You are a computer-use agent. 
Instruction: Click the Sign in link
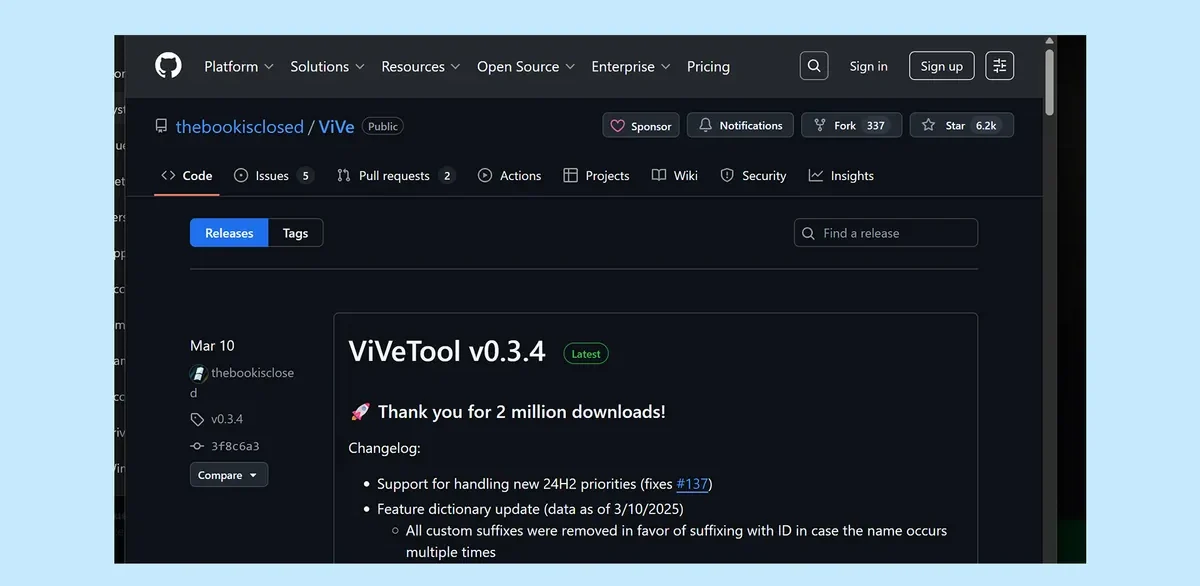[868, 67]
